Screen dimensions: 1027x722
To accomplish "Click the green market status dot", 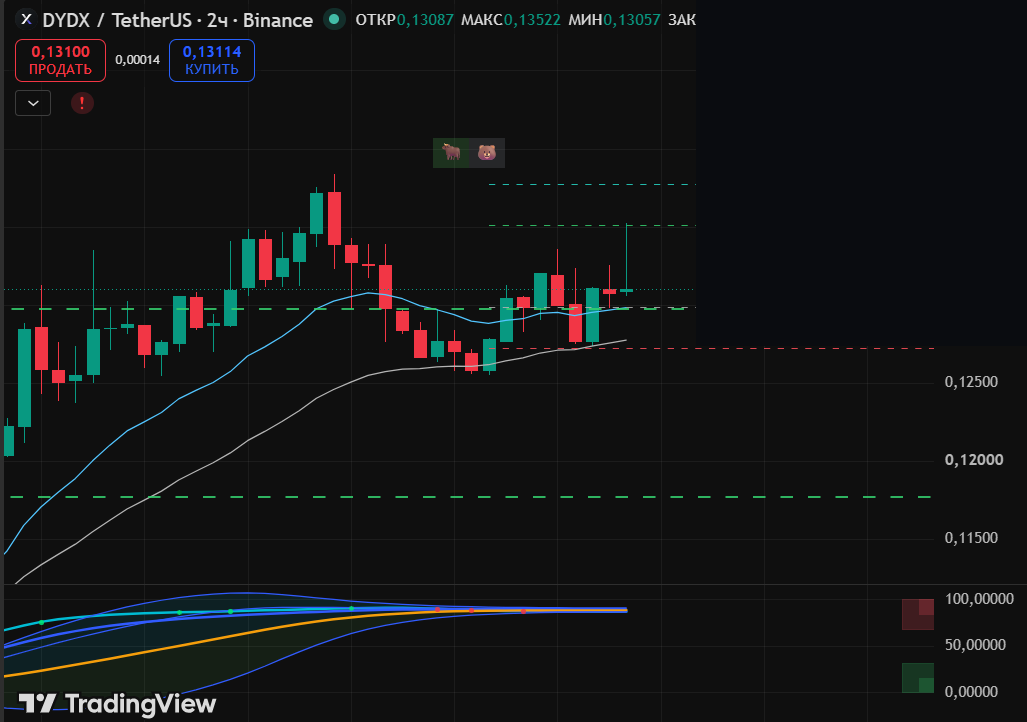I will pos(334,20).
